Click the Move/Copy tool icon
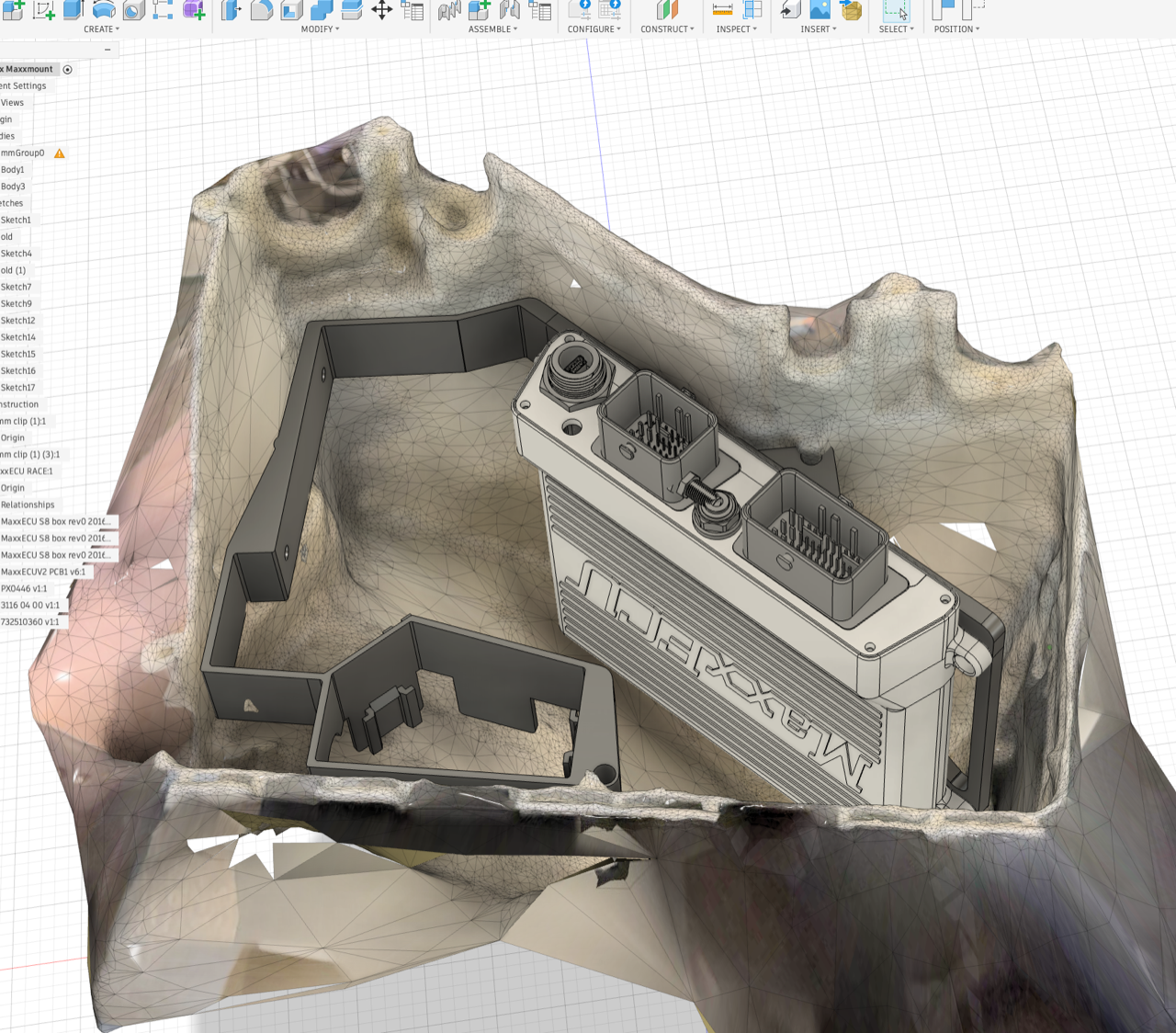The width and height of the screenshot is (1176, 1033). (382, 10)
